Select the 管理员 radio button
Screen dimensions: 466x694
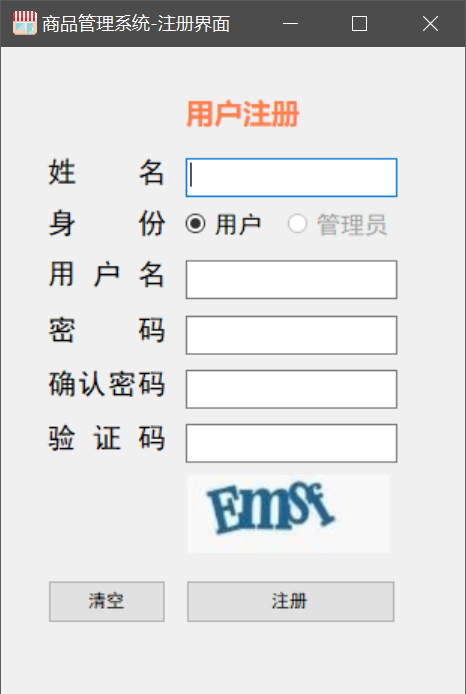click(297, 224)
